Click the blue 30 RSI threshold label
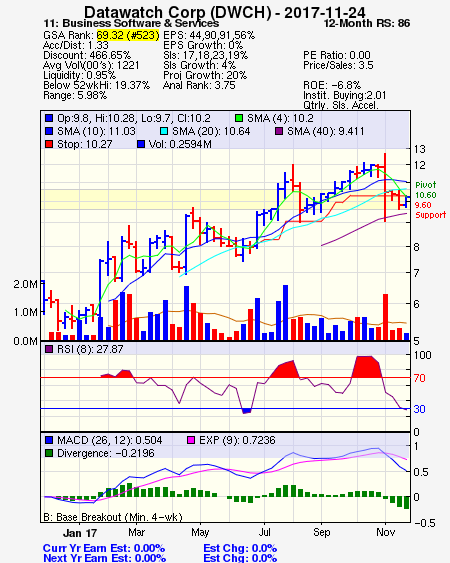Viewport: 450px width, 563px height. [x=419, y=409]
